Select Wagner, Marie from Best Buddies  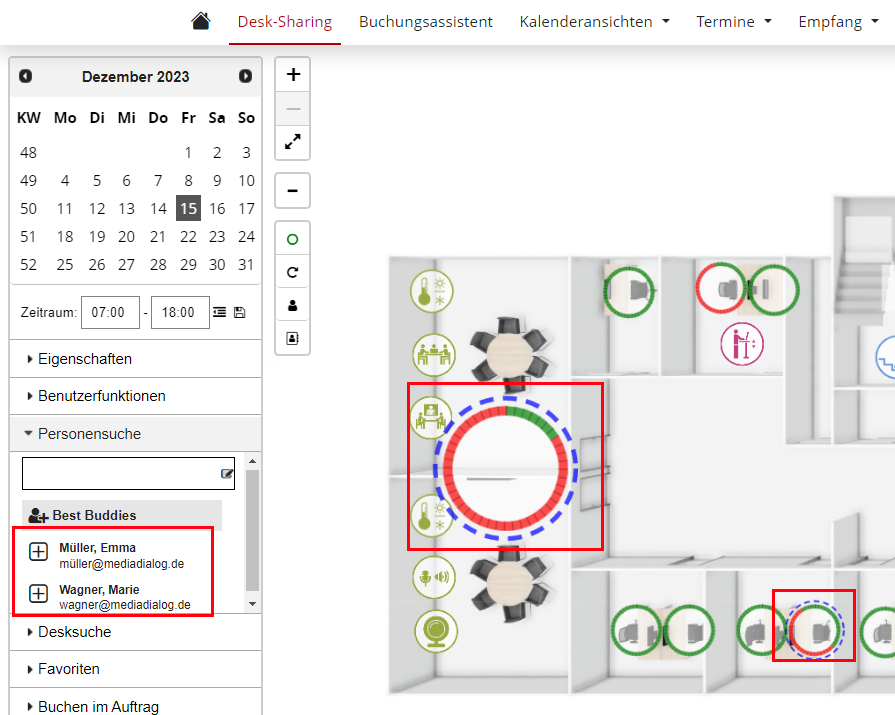125,597
